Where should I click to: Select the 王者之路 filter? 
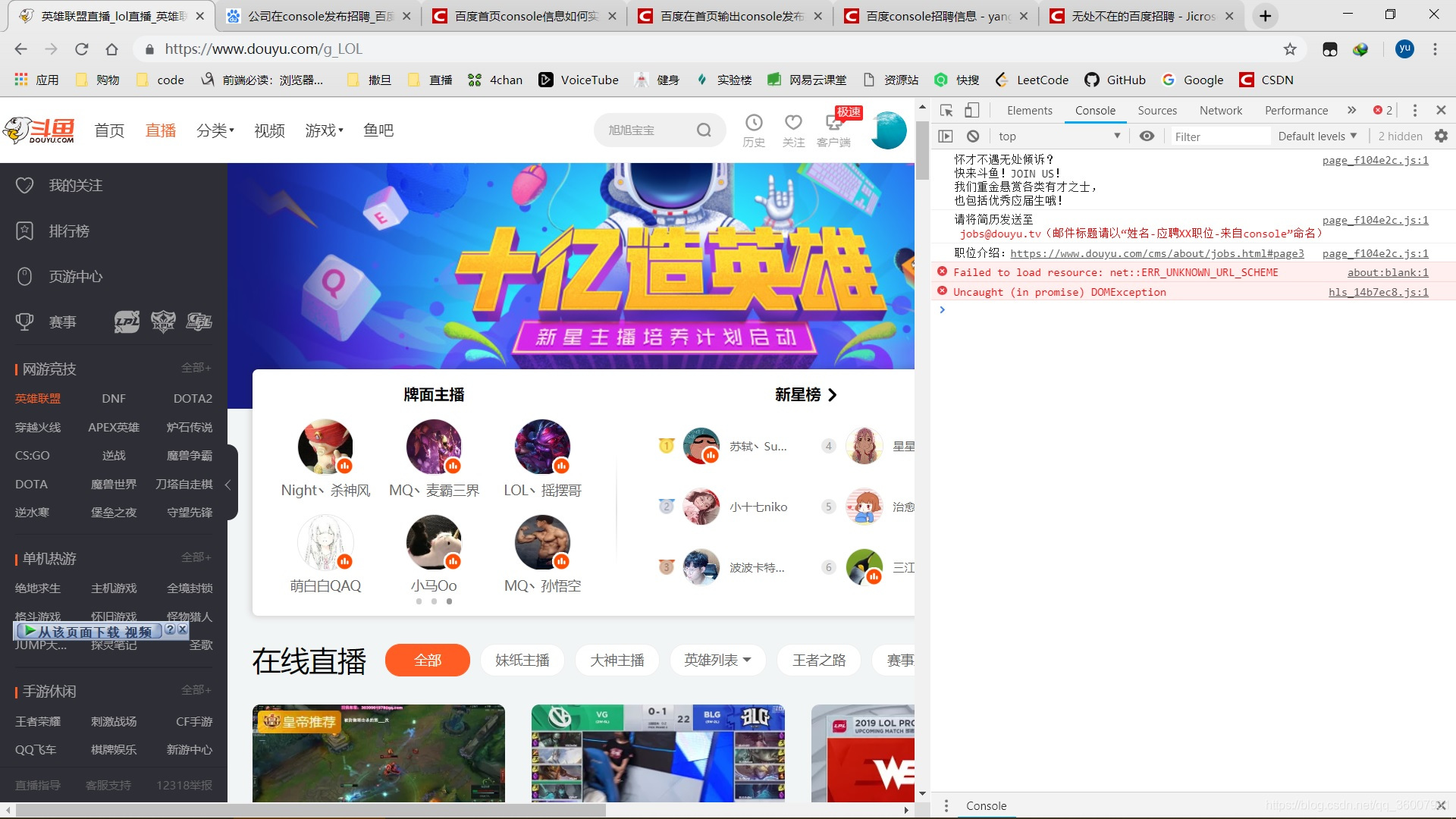coord(819,661)
